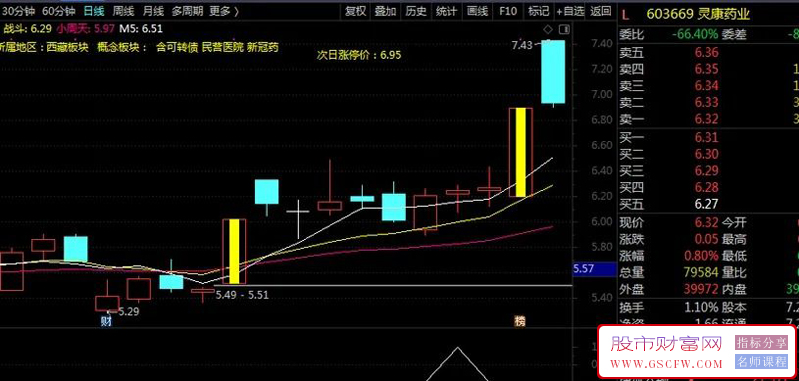
Task: Select the 月线 monthly chart tab
Action: click(x=153, y=11)
